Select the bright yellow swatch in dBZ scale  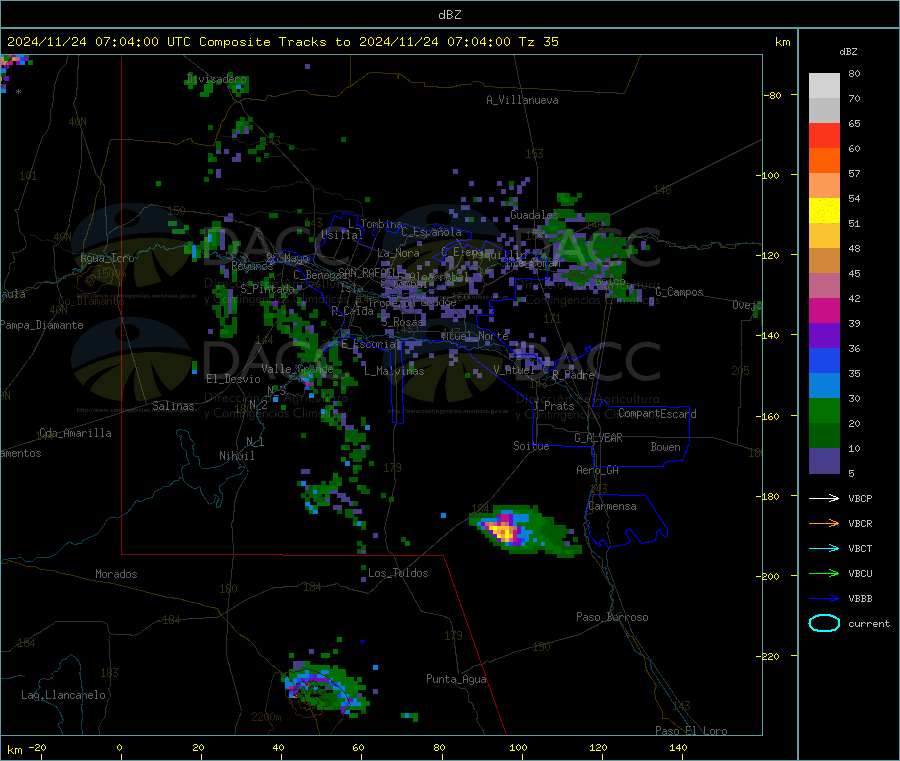(824, 211)
